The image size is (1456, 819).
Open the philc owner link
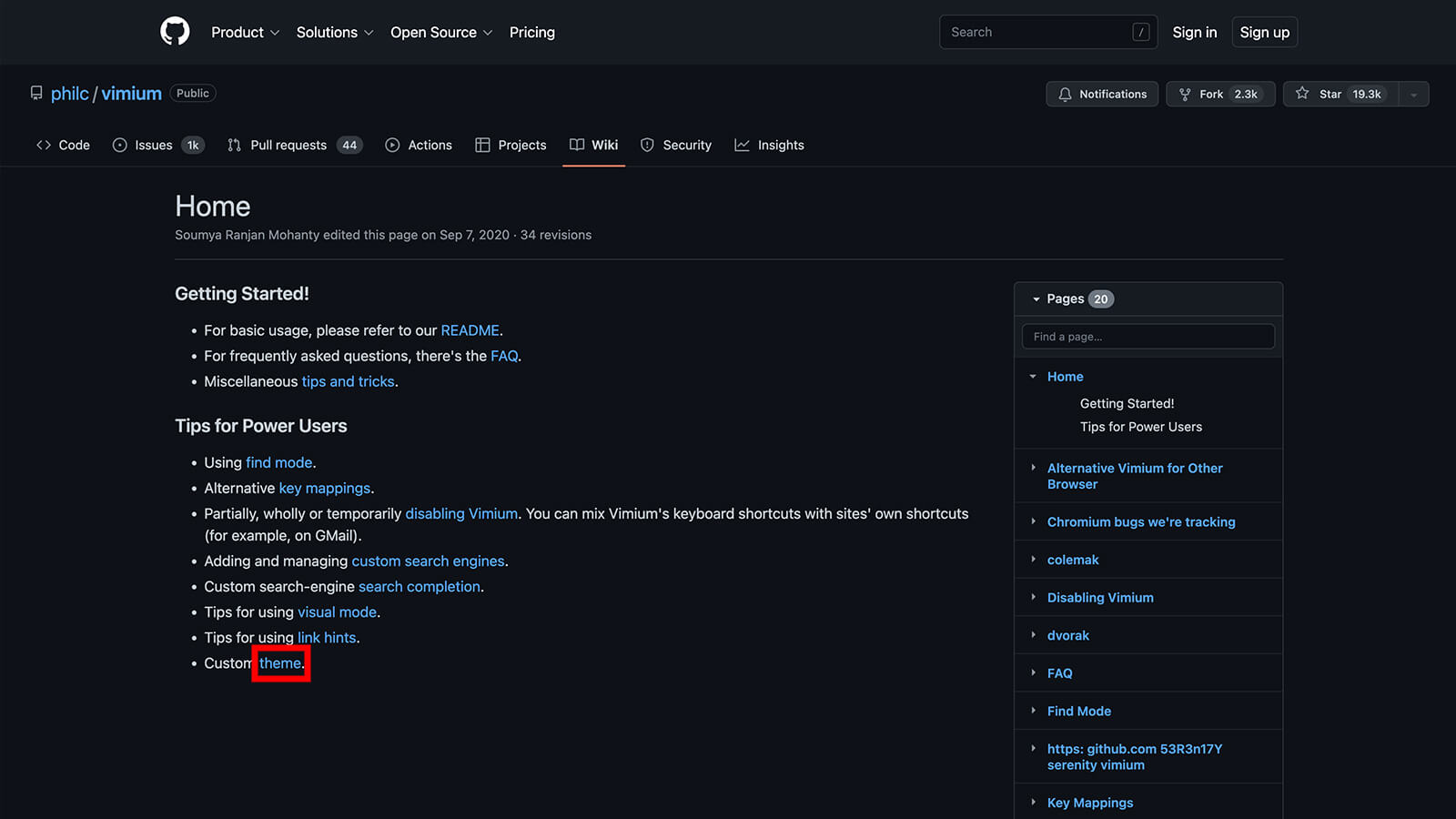click(70, 94)
